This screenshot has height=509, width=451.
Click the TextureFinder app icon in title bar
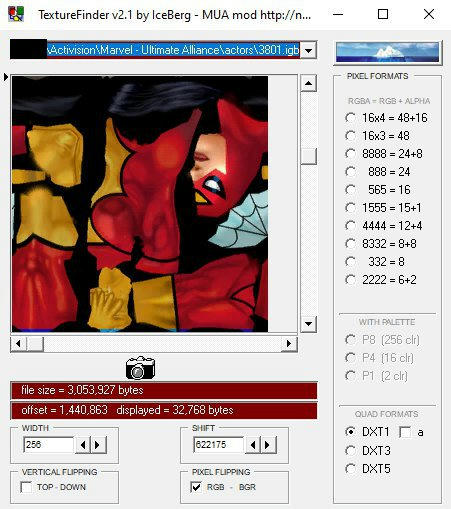pyautogui.click(x=16, y=14)
